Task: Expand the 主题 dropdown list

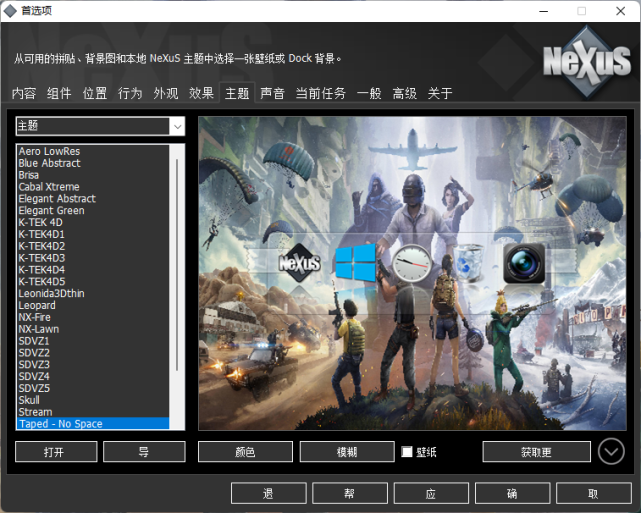Action: click(x=177, y=126)
